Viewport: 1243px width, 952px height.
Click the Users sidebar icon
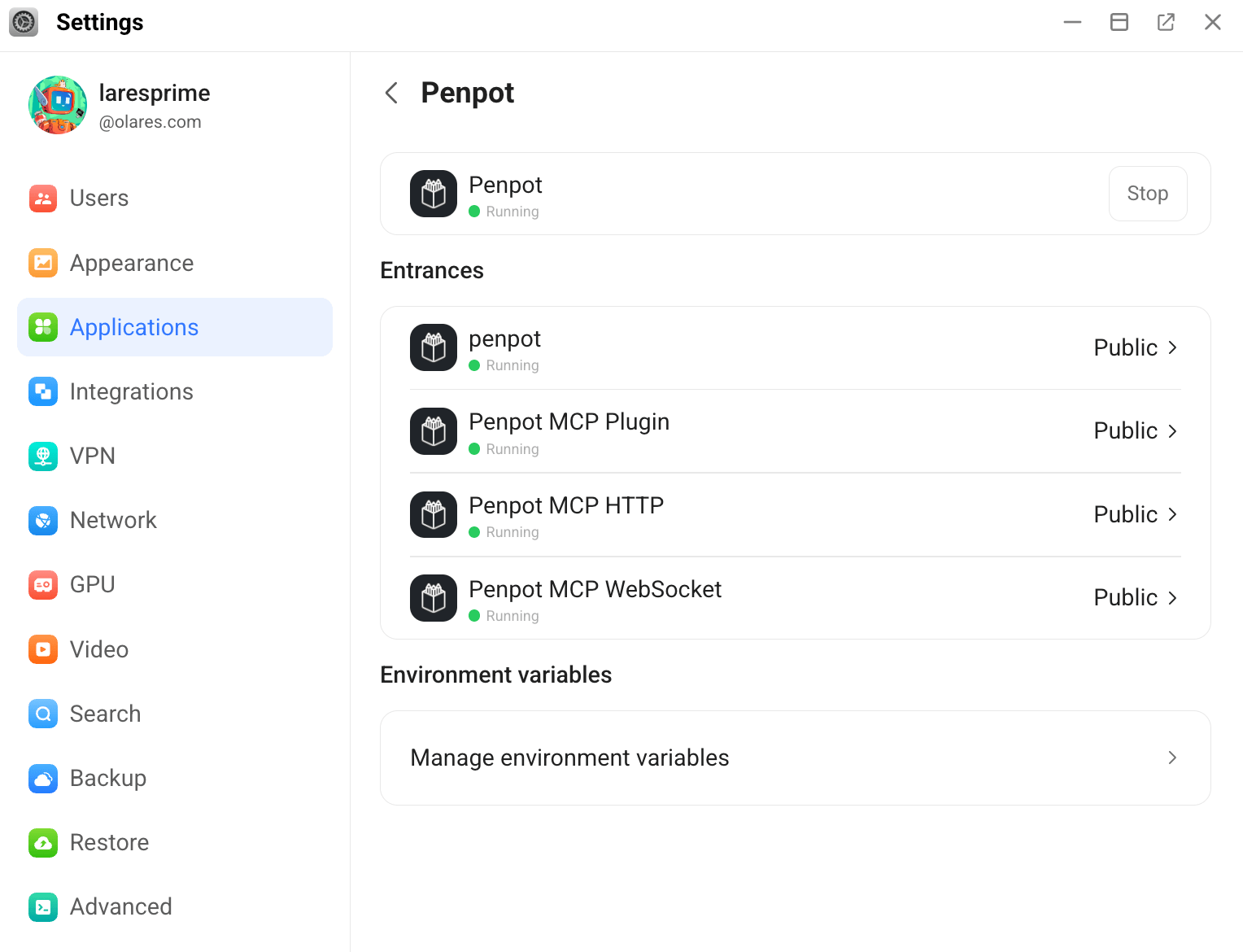[x=43, y=198]
